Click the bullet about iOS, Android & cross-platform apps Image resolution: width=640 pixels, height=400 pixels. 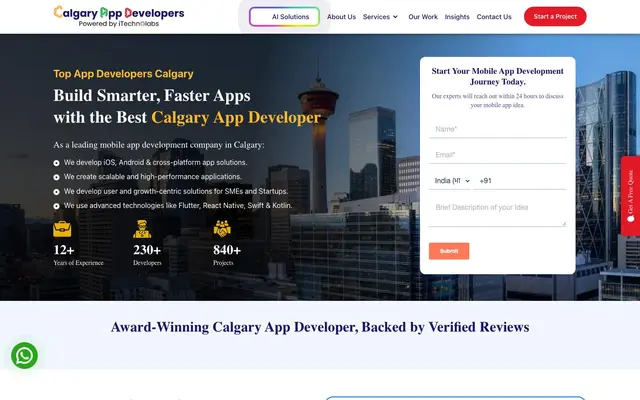click(155, 162)
